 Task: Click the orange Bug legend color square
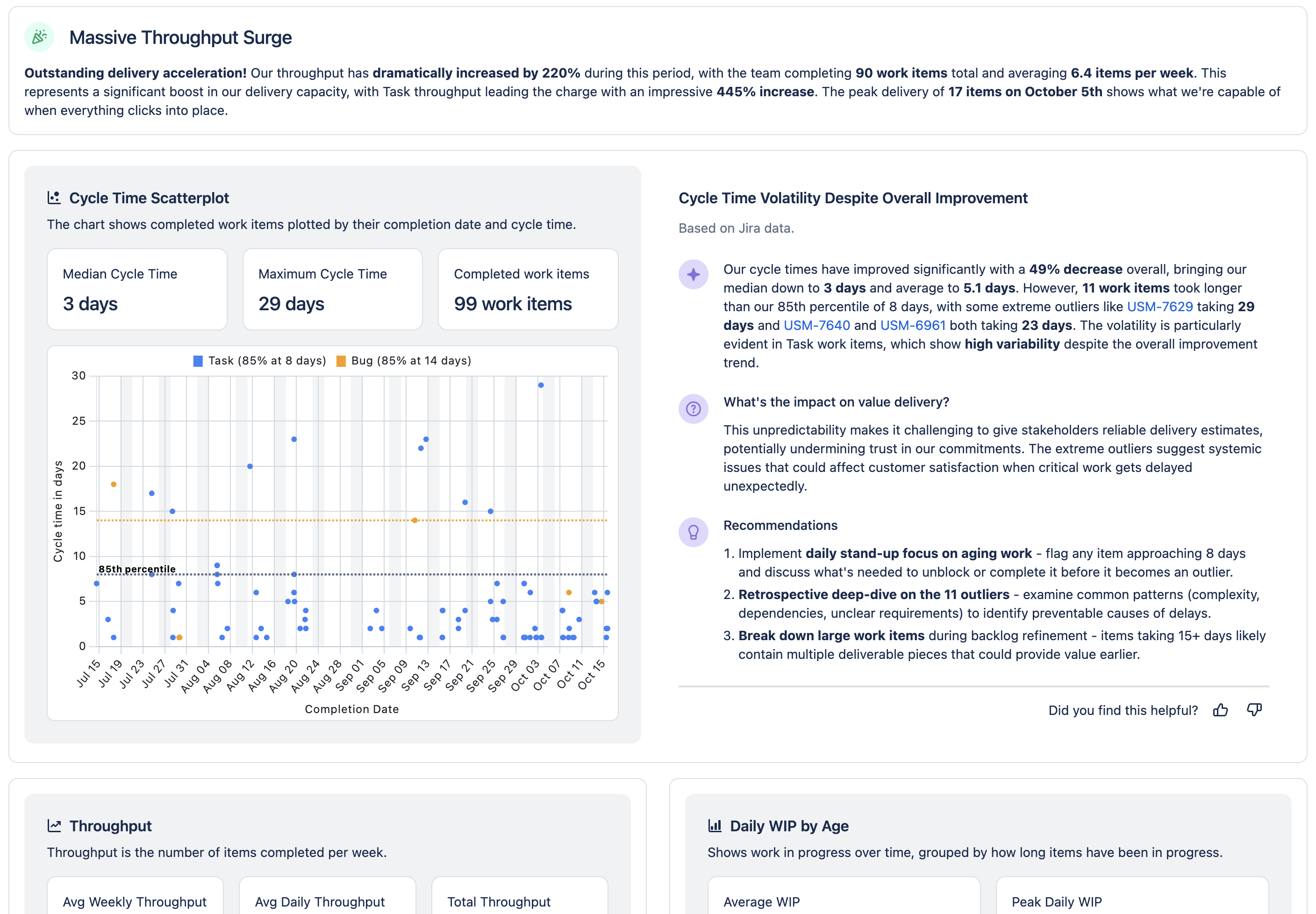click(x=341, y=361)
